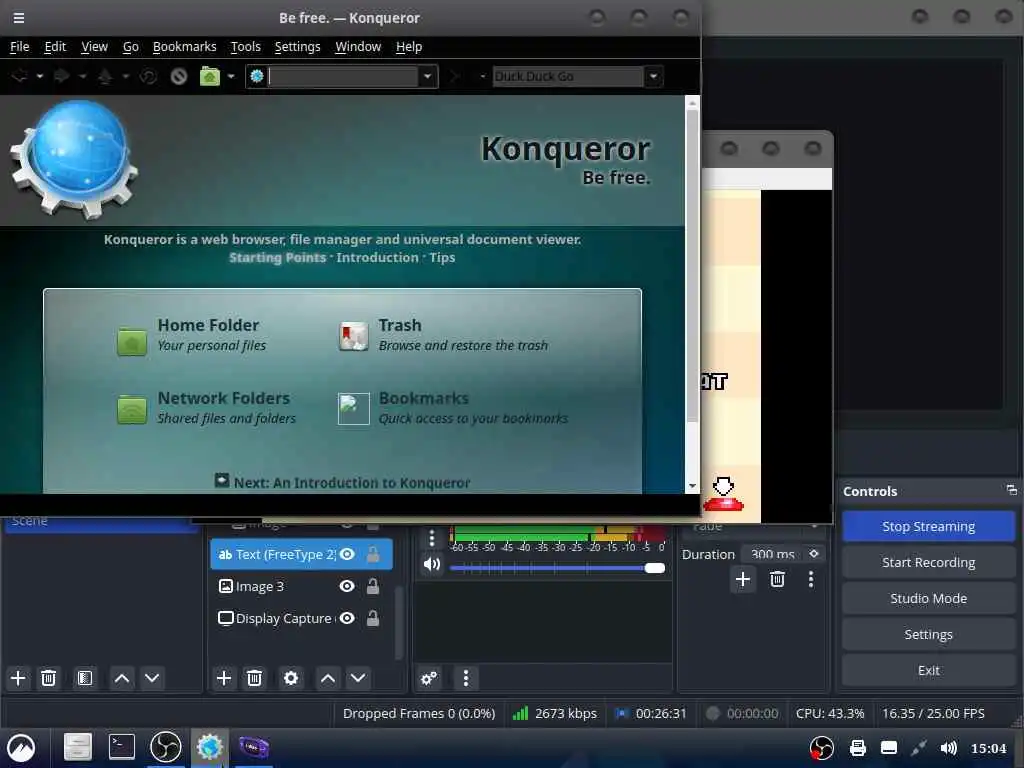1024x768 pixels.
Task: Open the Window menu
Action: click(x=358, y=46)
